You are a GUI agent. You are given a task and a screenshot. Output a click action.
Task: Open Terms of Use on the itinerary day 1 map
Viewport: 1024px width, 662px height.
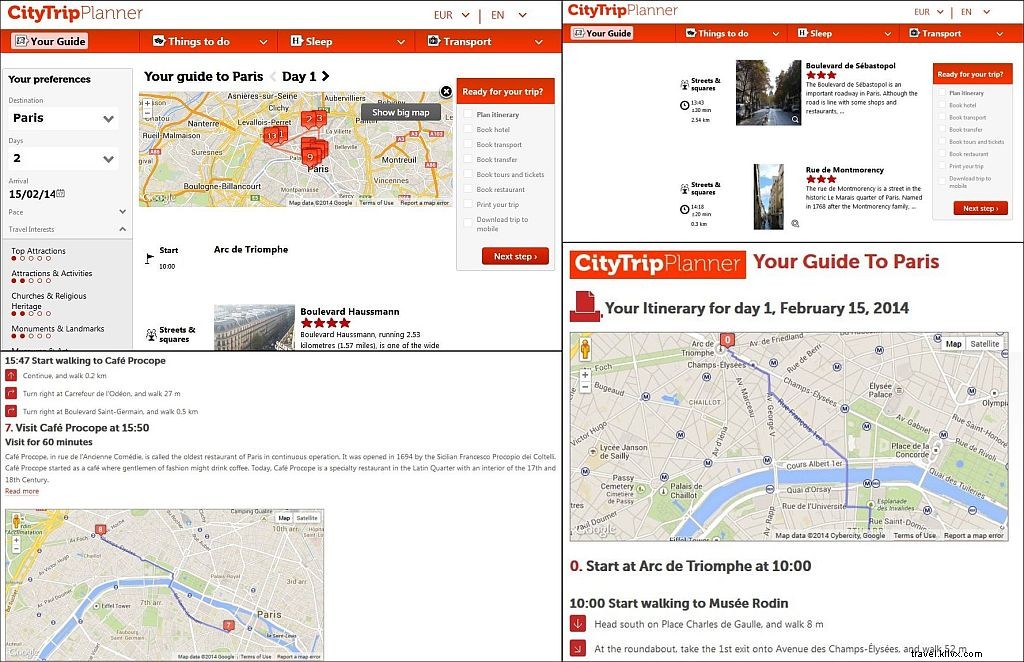tap(914, 535)
